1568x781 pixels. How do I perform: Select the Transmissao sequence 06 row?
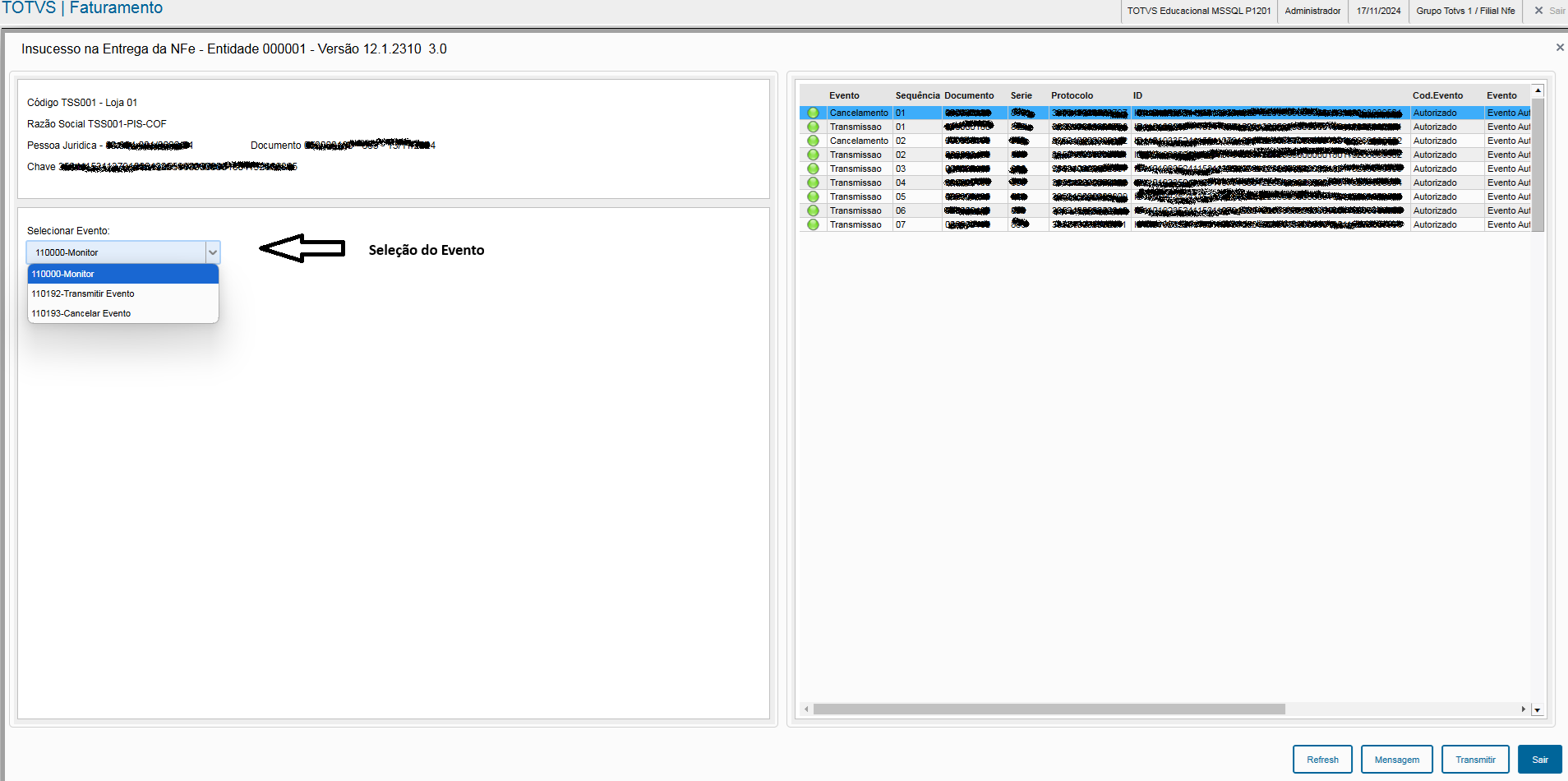pos(1164,210)
